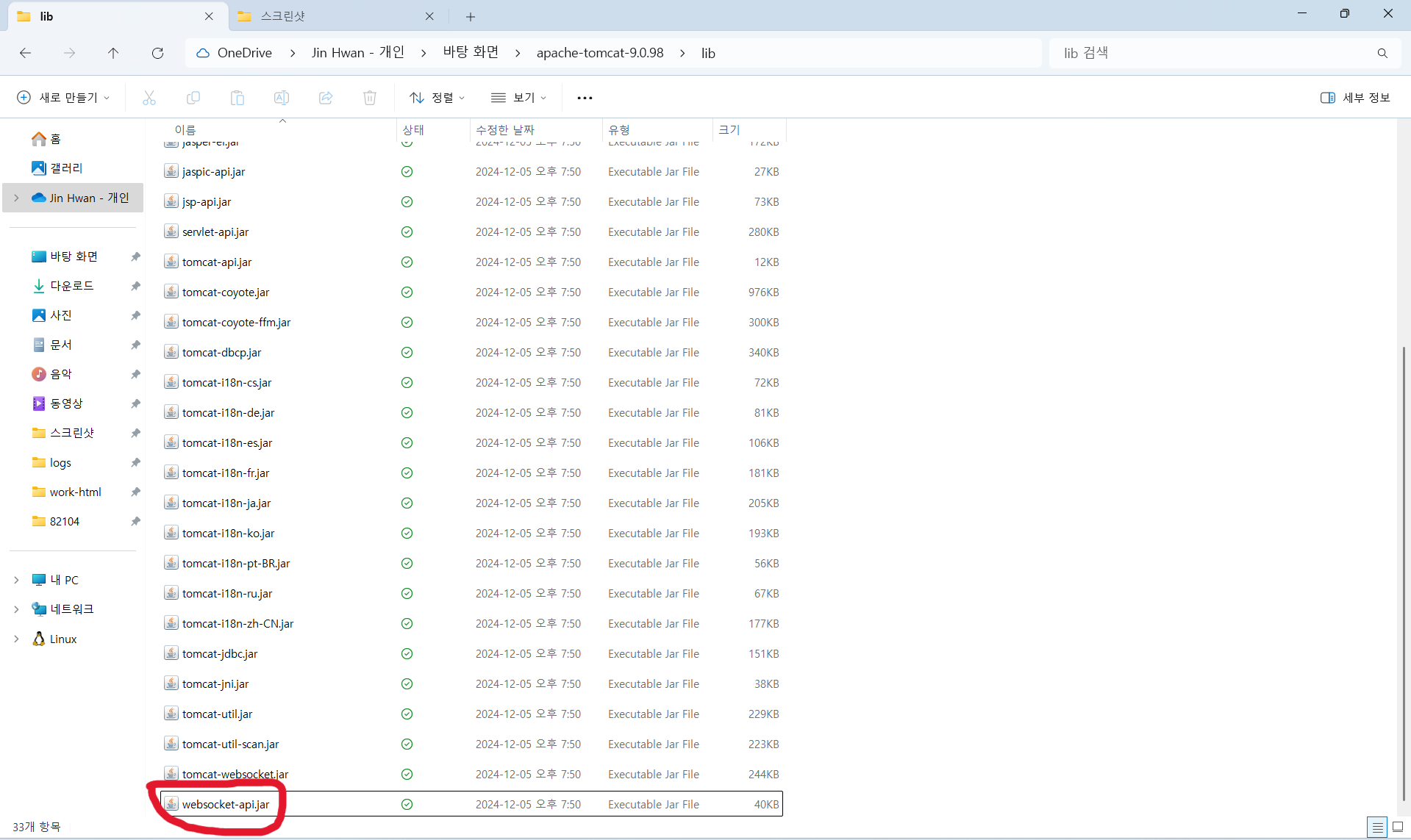Select jaspic-api.jar file name
This screenshot has height=840, width=1411.
213,171
